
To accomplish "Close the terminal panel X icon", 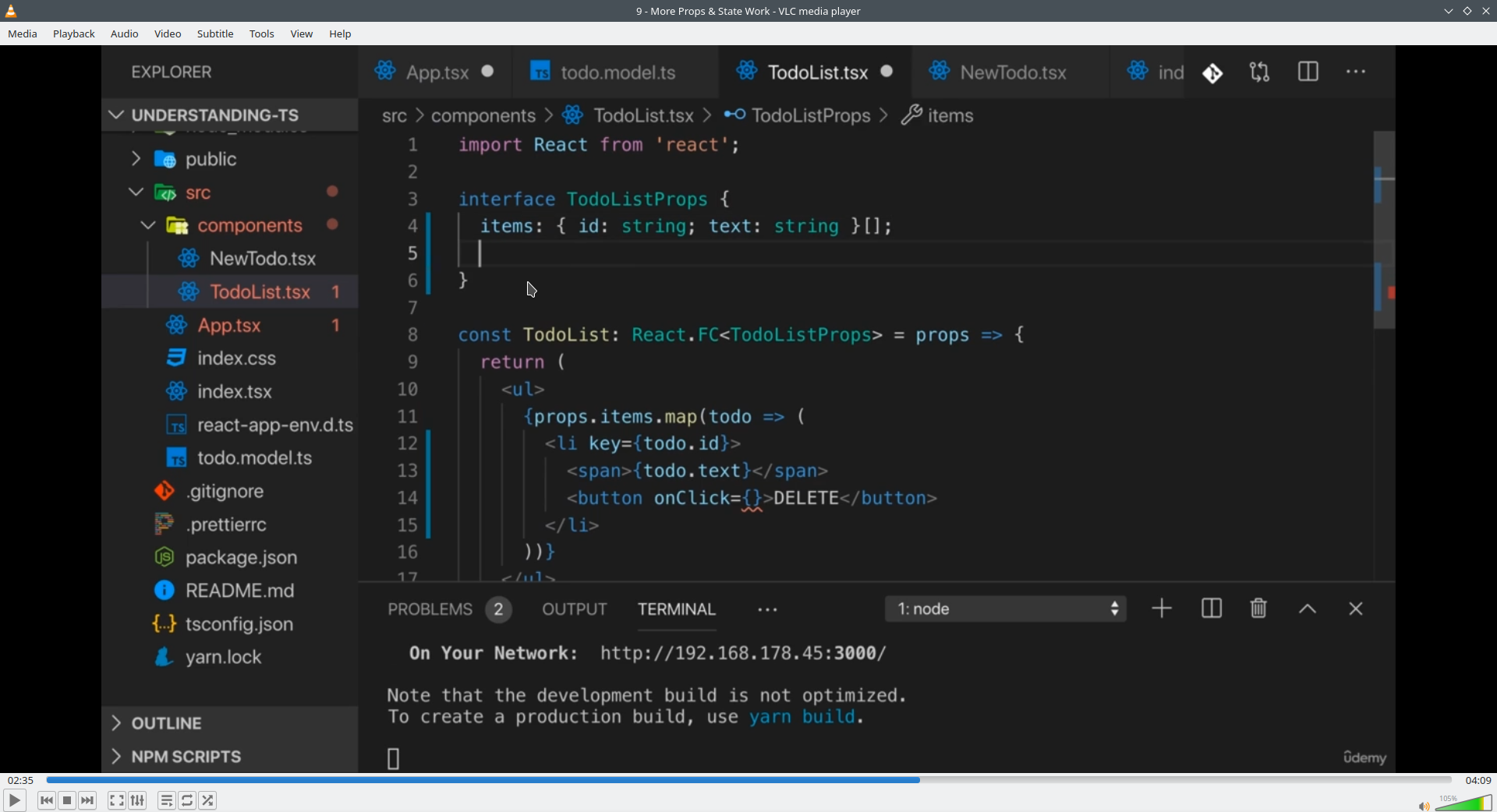I will (x=1356, y=610).
